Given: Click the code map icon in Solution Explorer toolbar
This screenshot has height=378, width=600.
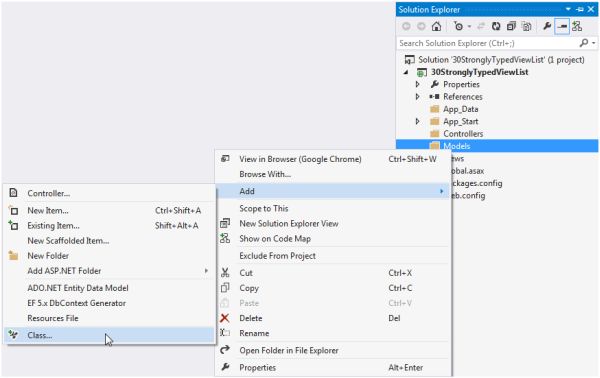Looking at the screenshot, I should point(577,26).
